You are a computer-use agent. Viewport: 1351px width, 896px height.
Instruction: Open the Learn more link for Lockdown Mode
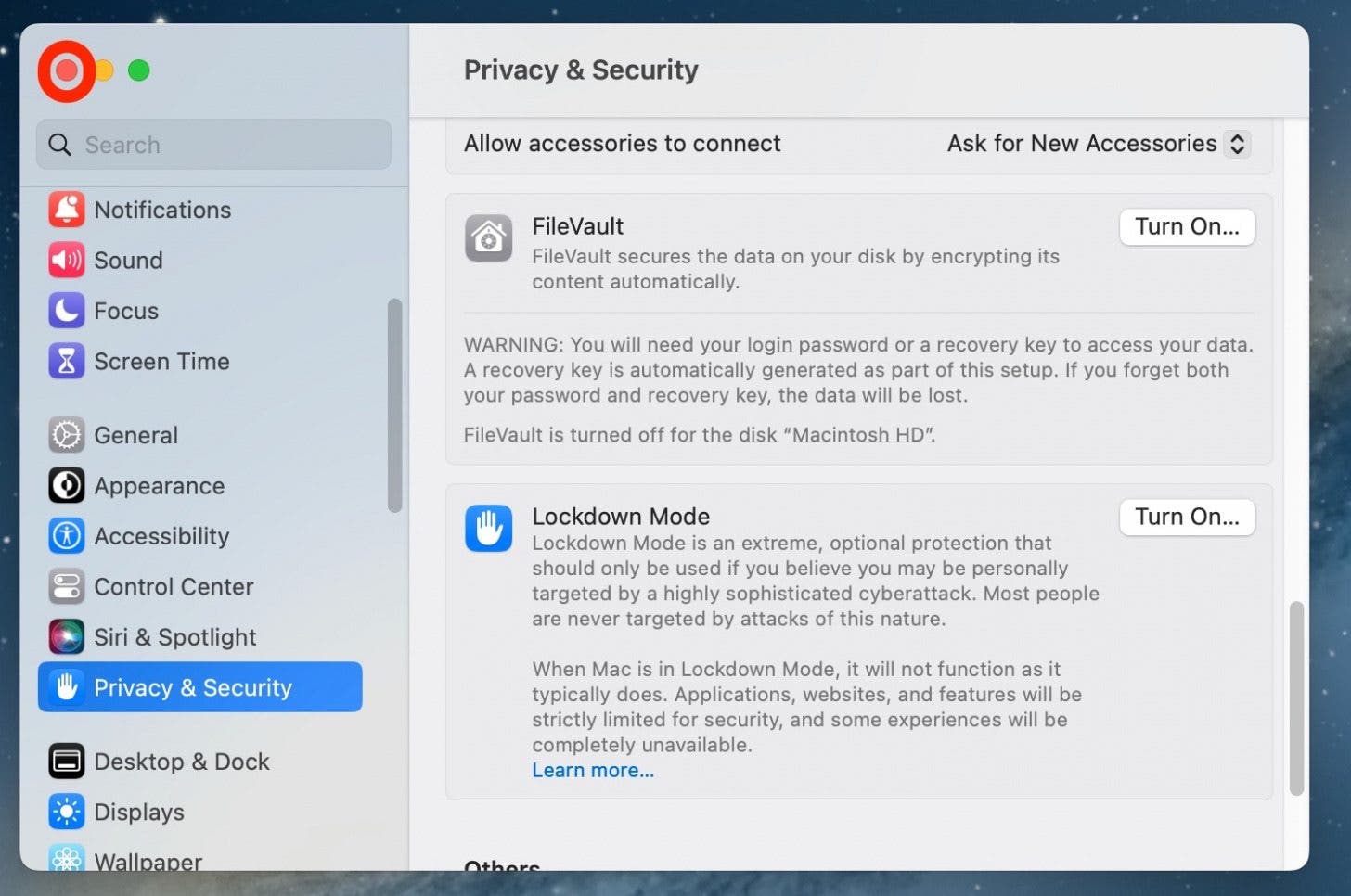point(593,771)
